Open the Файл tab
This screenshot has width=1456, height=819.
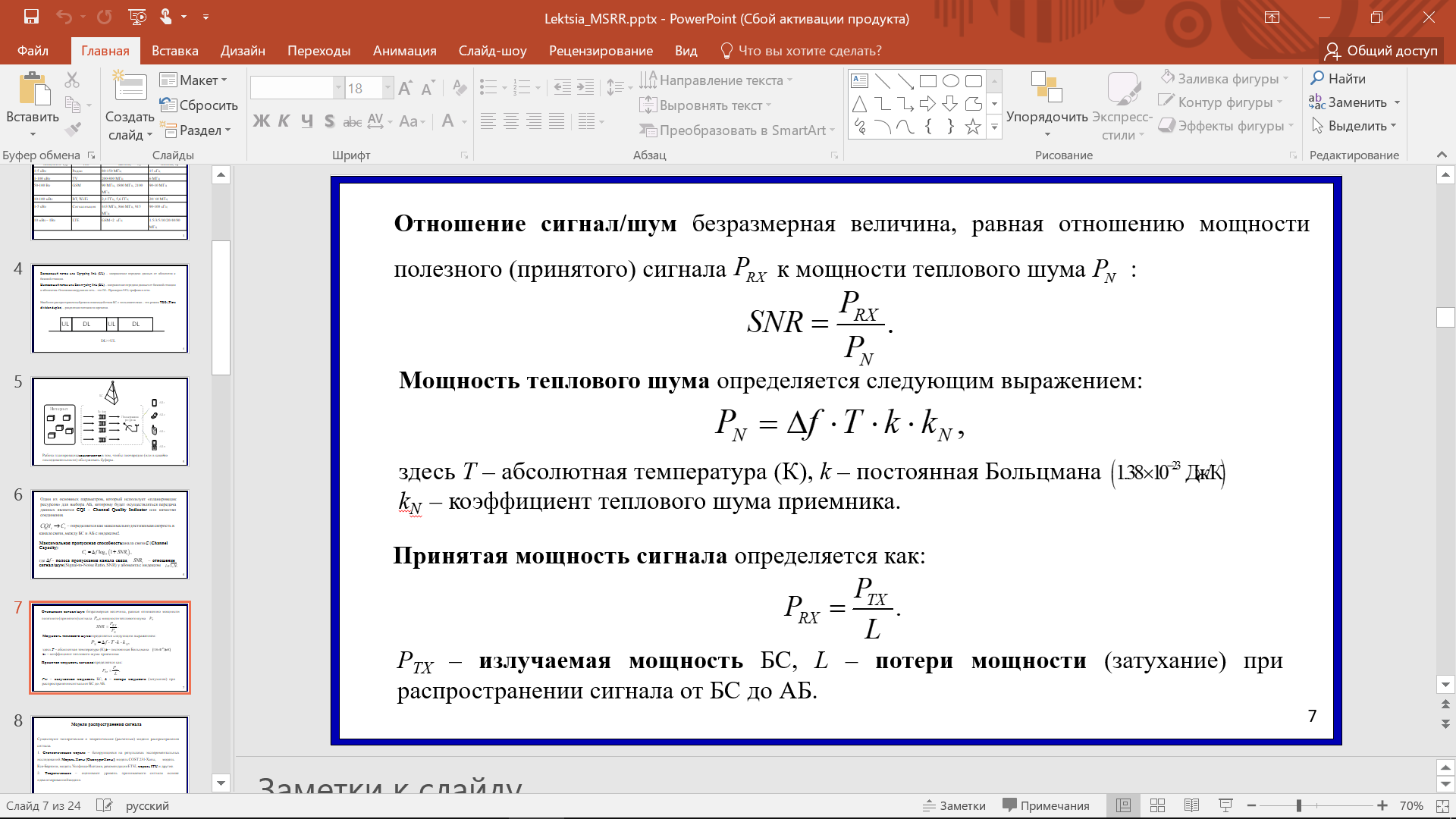[x=33, y=50]
